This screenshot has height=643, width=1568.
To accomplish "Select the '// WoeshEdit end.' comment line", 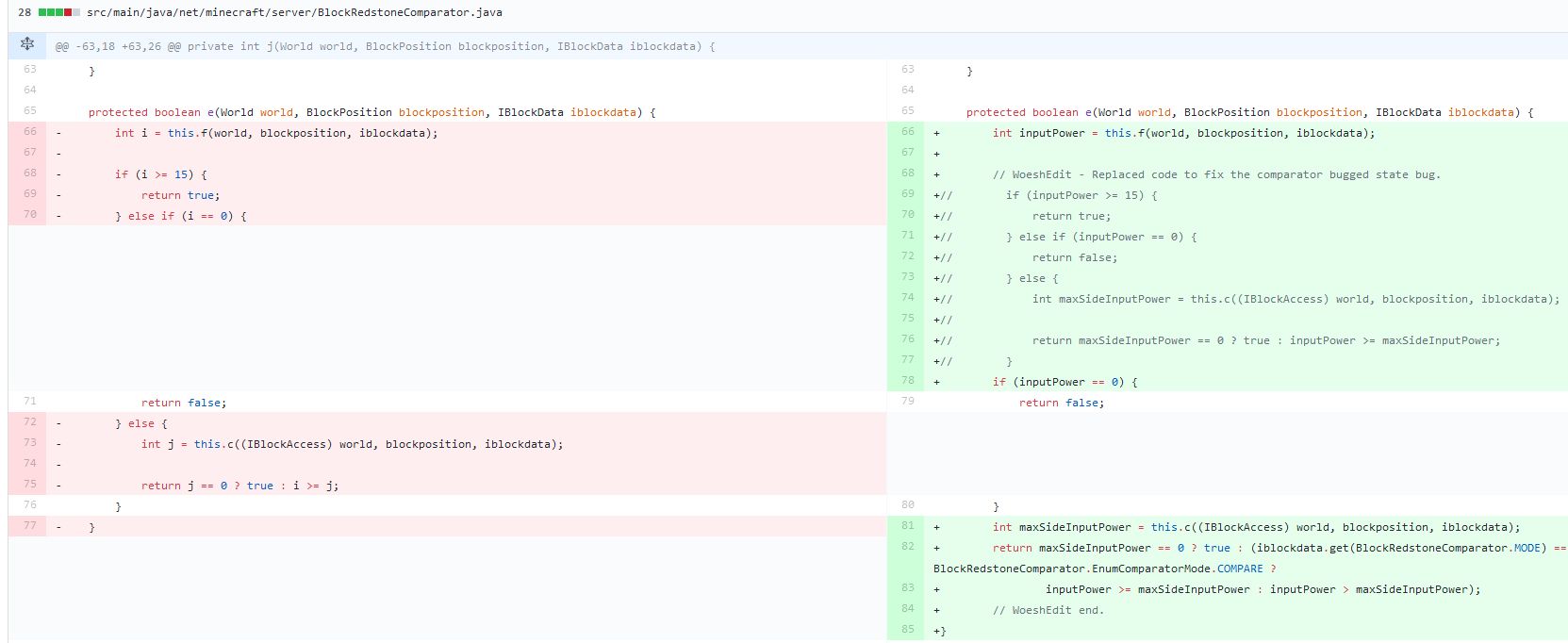I will (x=1048, y=610).
